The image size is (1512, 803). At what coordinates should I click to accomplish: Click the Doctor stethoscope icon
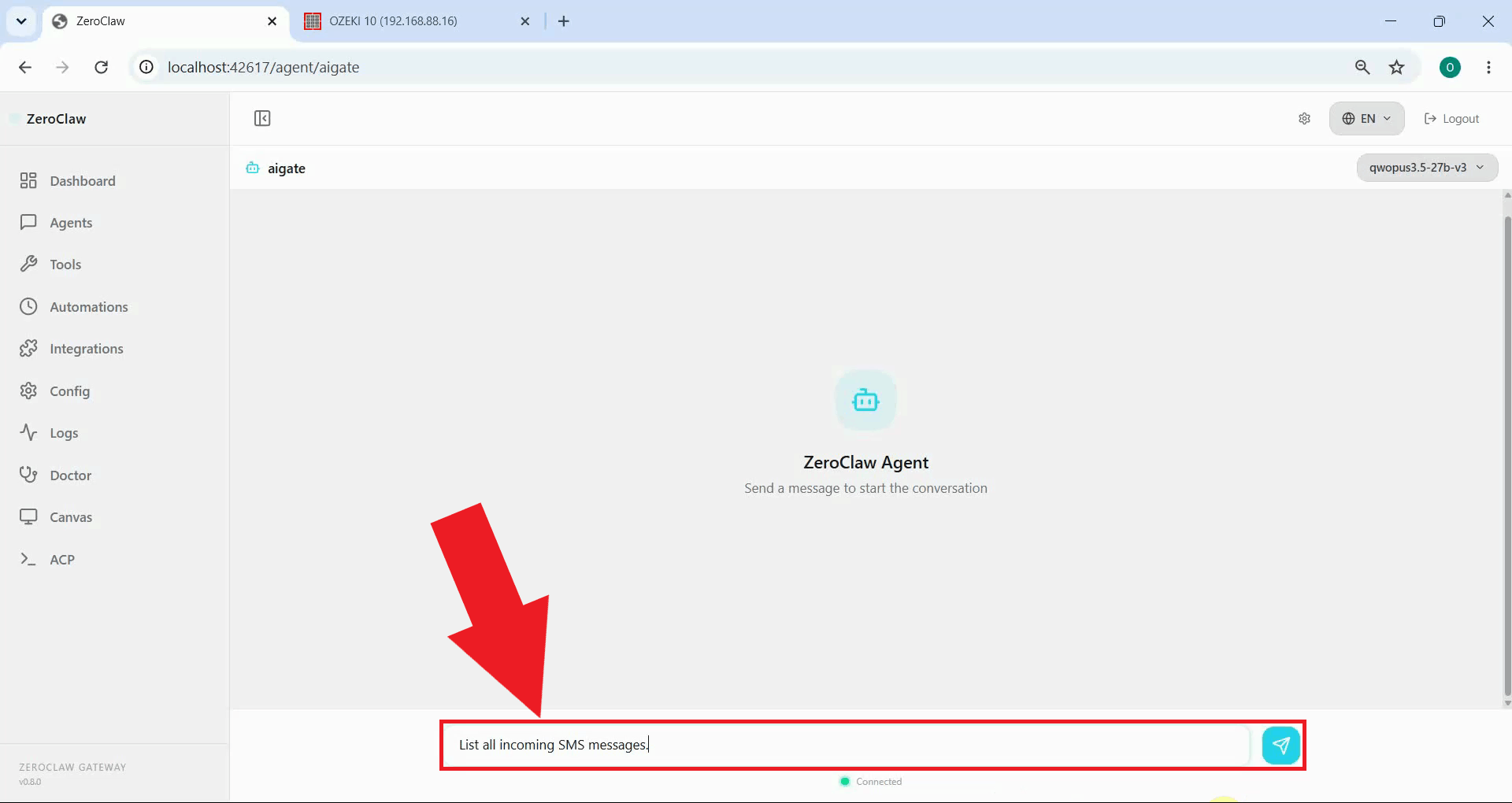[x=28, y=475]
